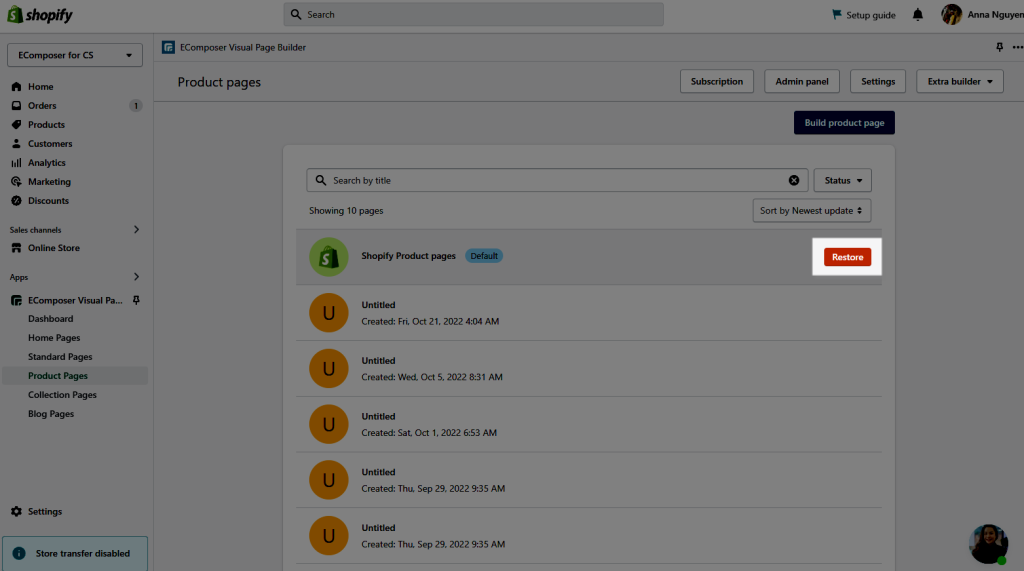Click the red Restore button
This screenshot has width=1024, height=571.
click(x=847, y=257)
